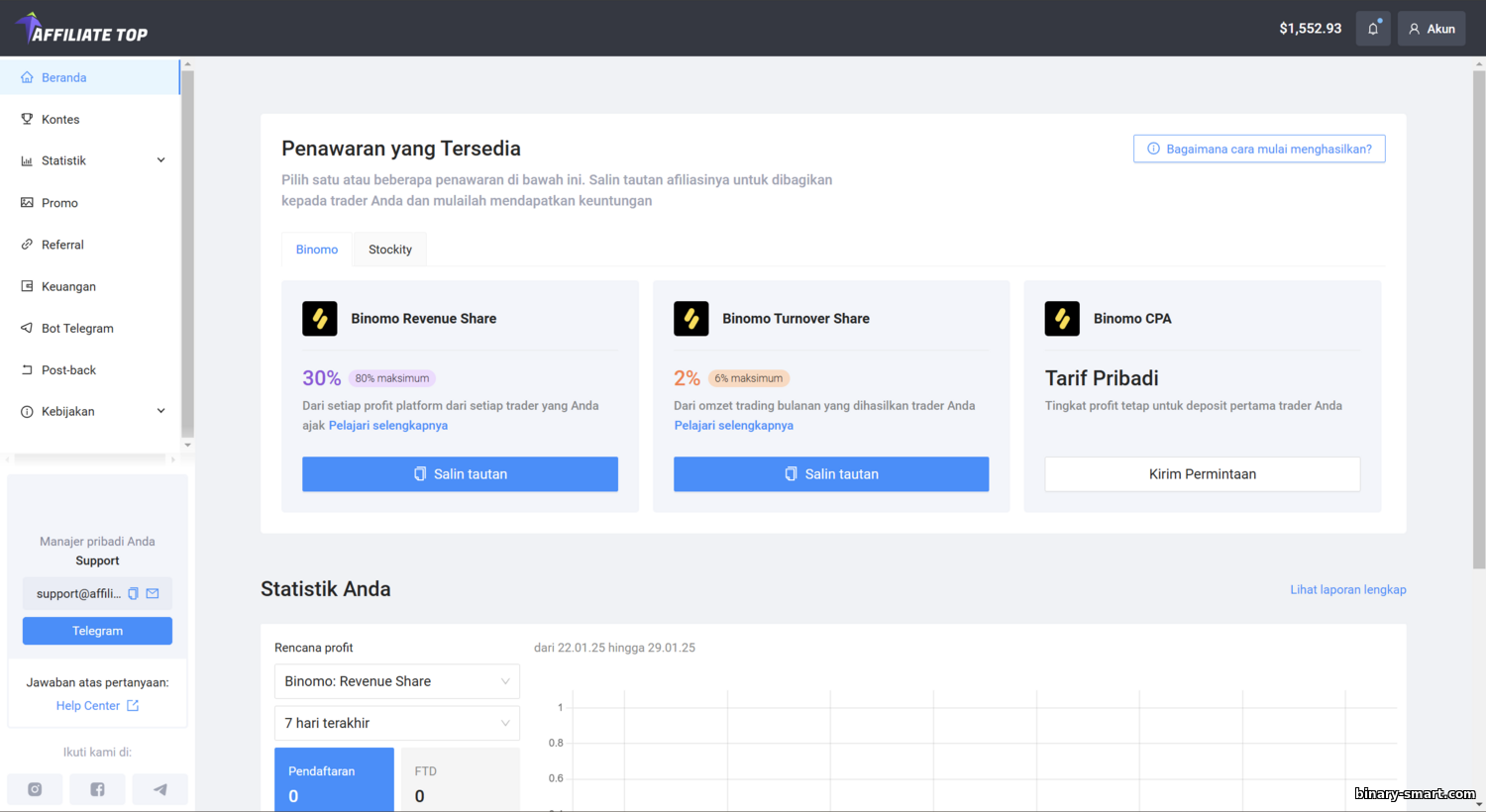Expand the Statistik sidebar menu

pos(90,160)
